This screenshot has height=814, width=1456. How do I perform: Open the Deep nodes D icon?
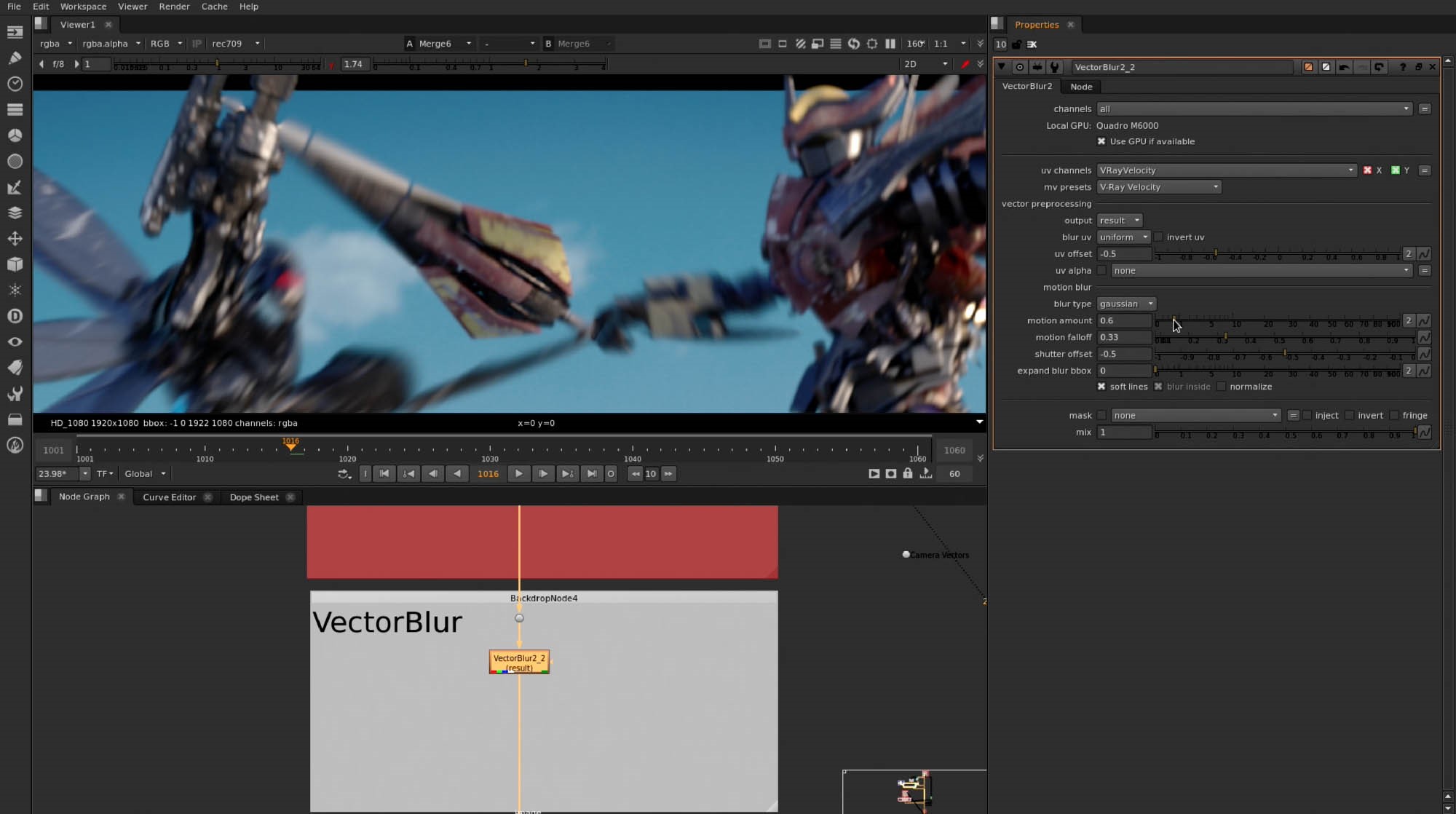pyautogui.click(x=15, y=316)
